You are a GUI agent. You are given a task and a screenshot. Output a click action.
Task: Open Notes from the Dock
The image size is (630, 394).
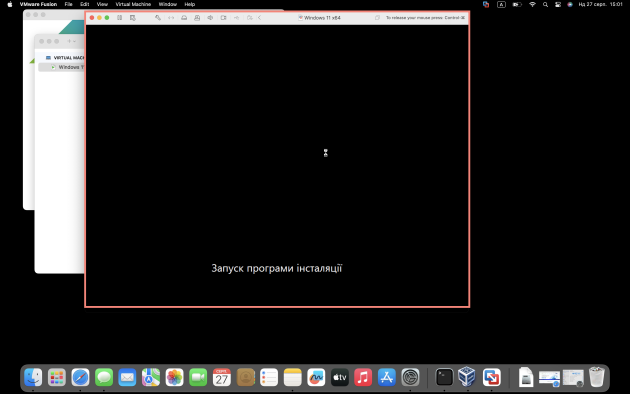pos(292,377)
